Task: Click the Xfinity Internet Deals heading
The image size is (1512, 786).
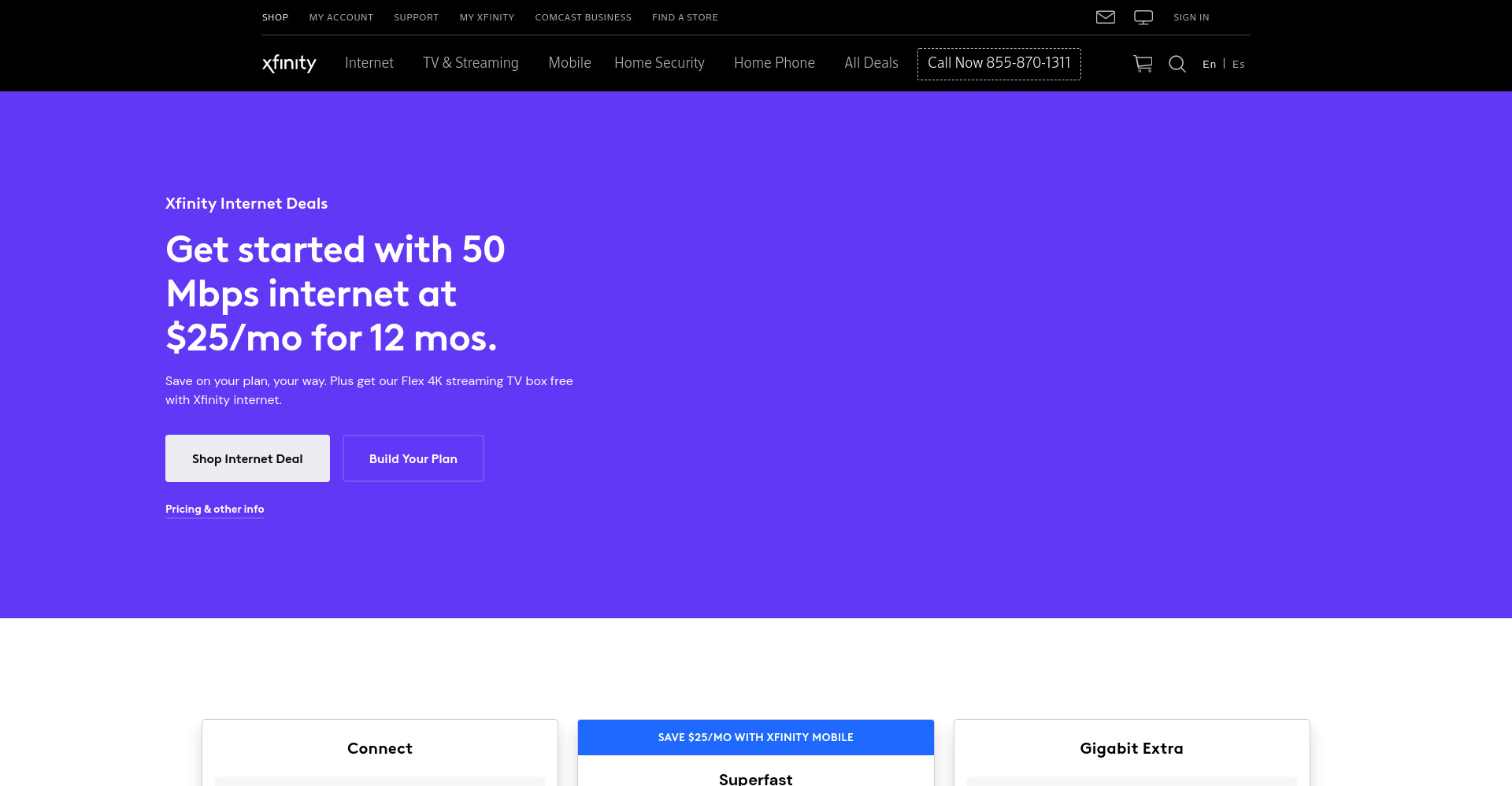Action: (x=246, y=203)
